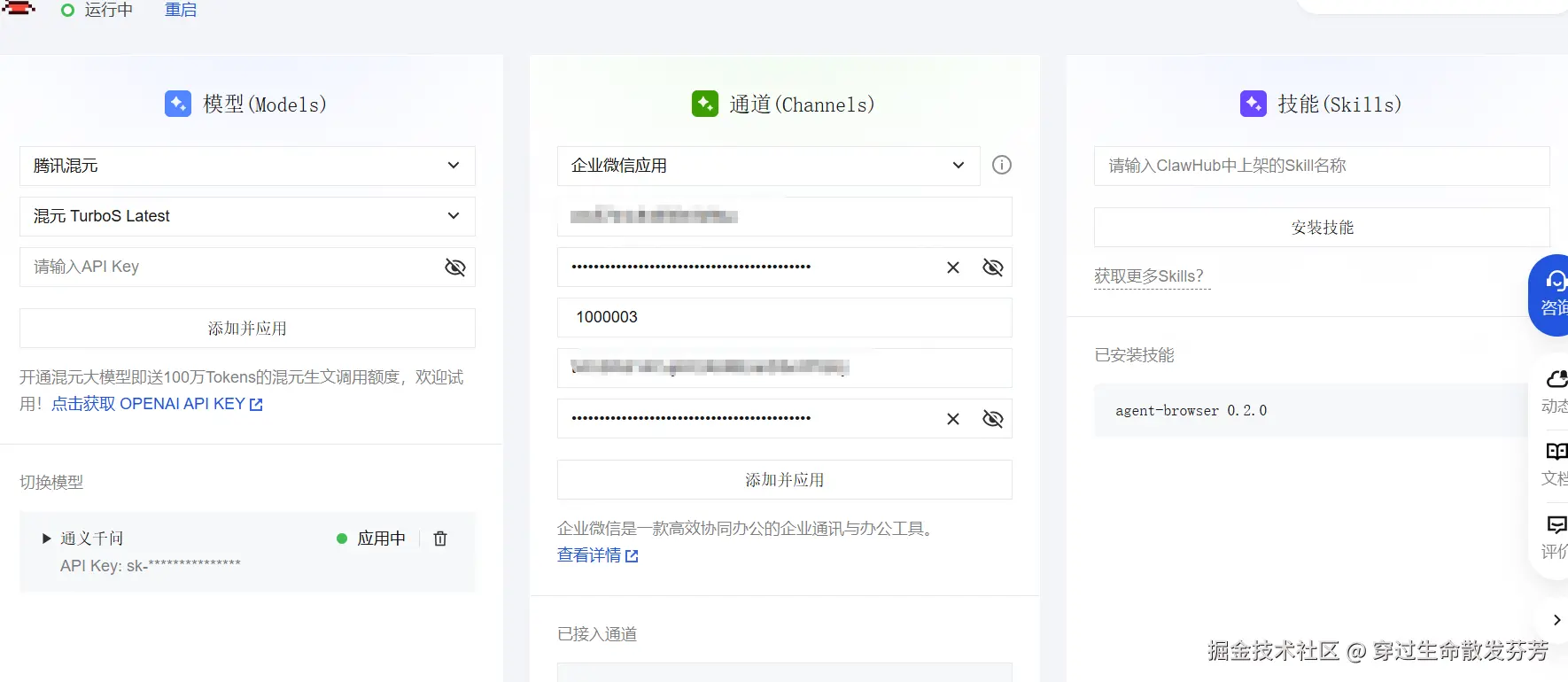
Task: Open the 咨询 headset support button
Action: 1550,295
